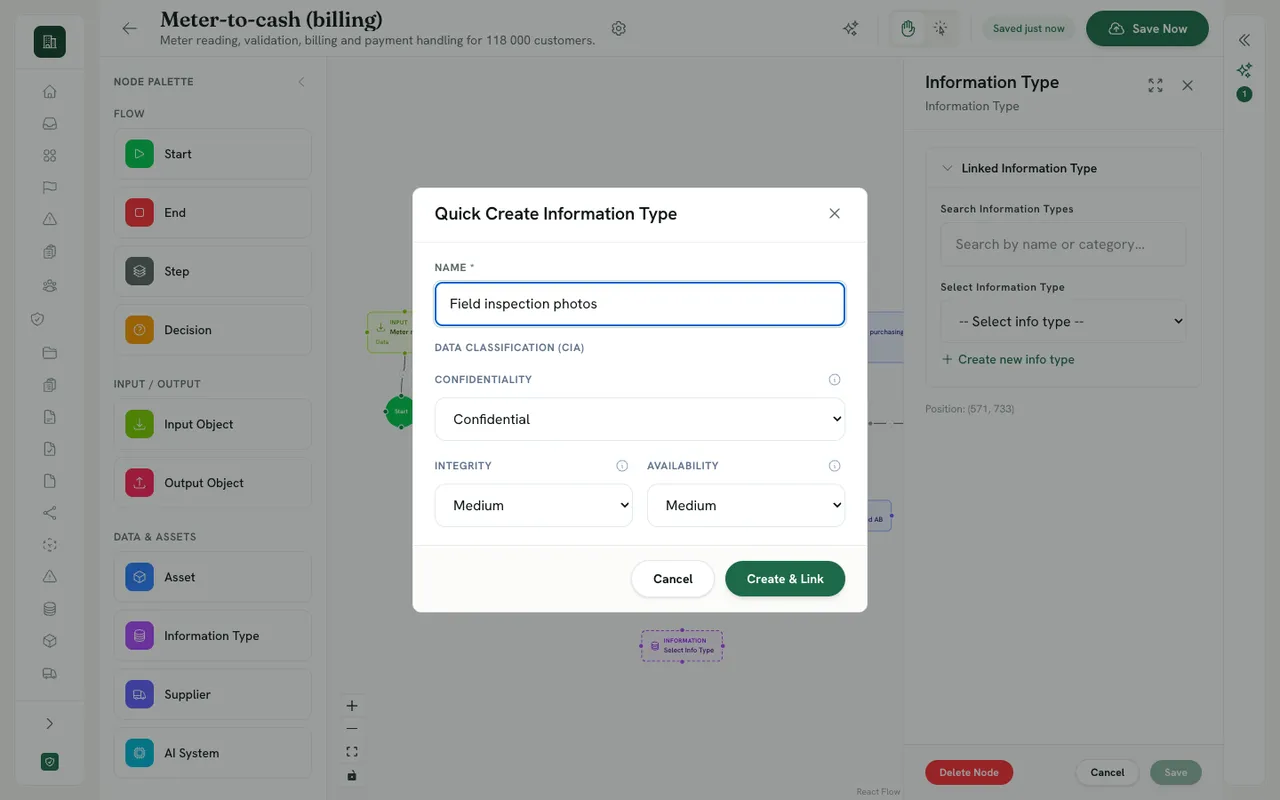Click the Delete Node button
Screen dimensions: 1280x800
[969, 772]
